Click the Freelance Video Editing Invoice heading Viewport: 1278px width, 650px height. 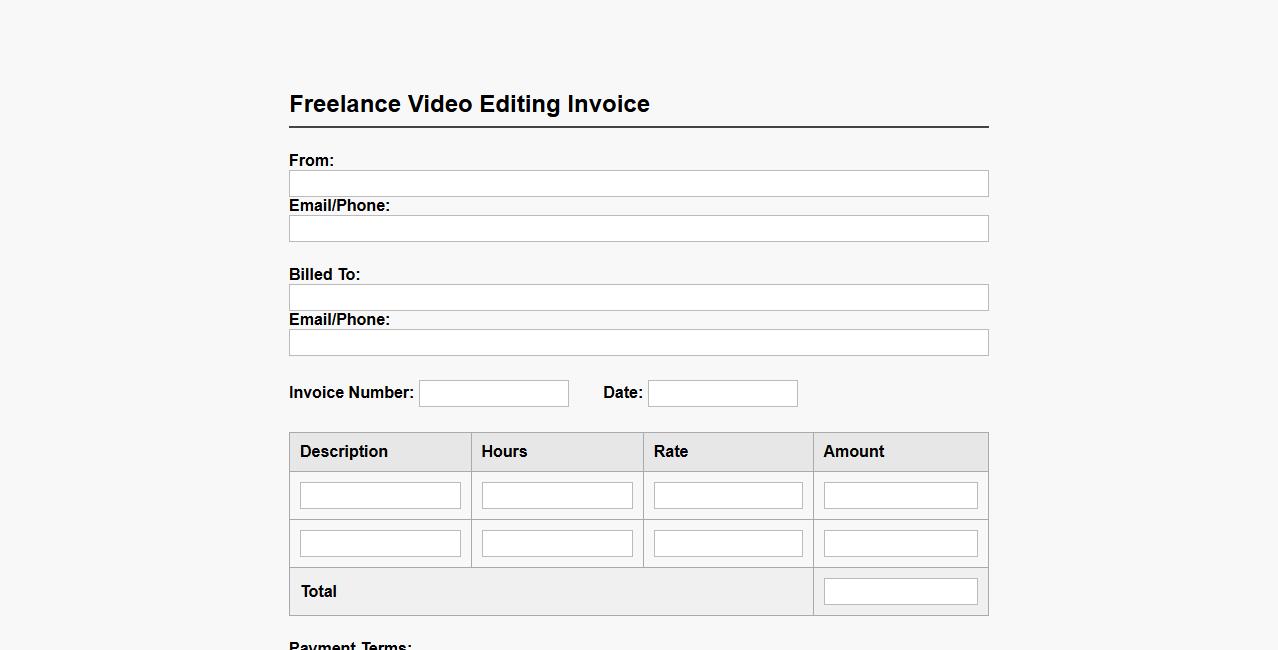click(x=469, y=104)
